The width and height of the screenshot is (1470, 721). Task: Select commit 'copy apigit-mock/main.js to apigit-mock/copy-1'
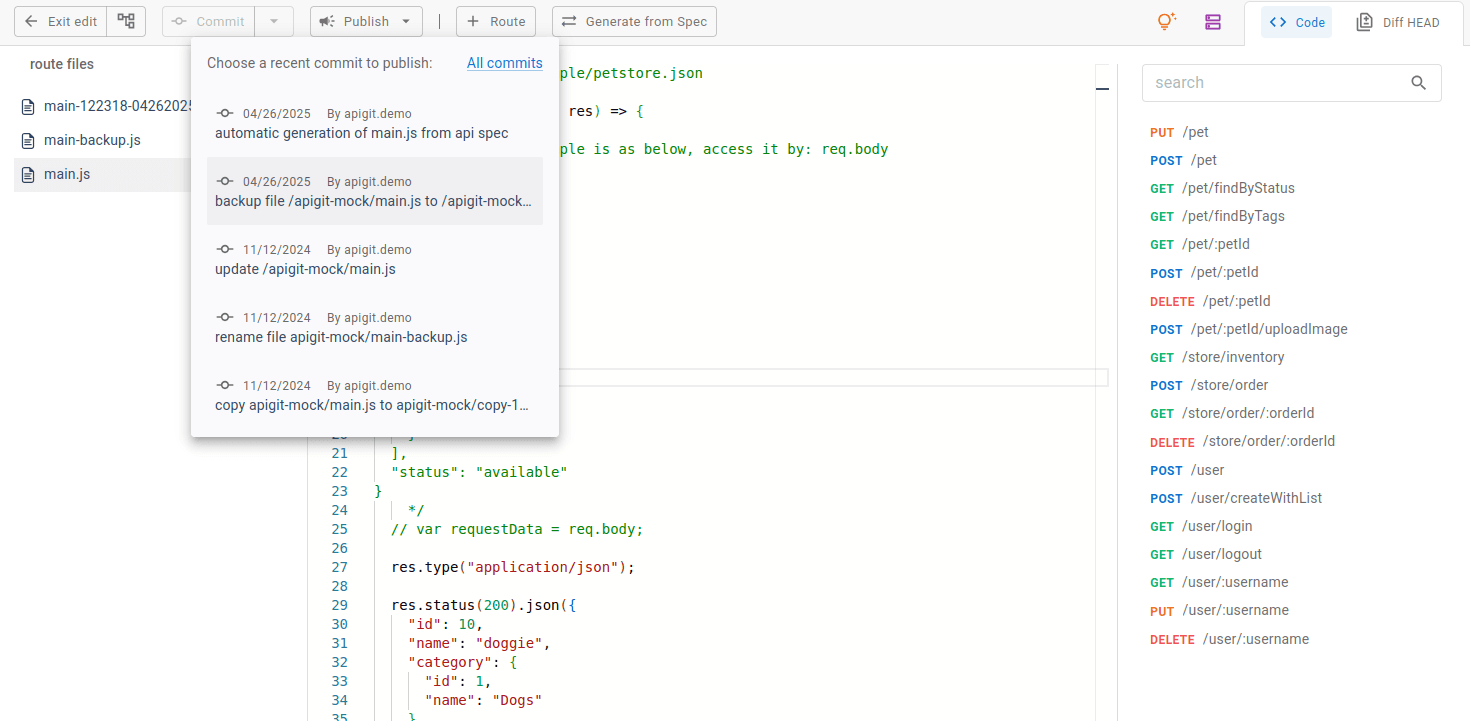375,395
